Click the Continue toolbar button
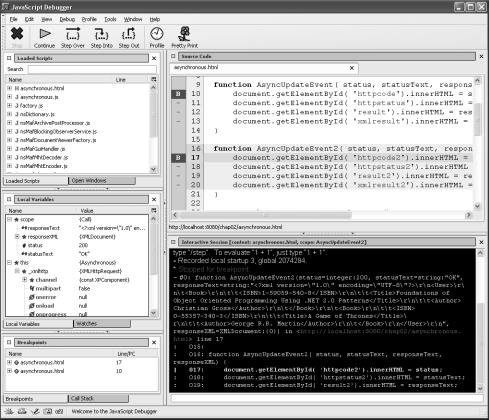The image size is (489, 420). [x=44, y=37]
